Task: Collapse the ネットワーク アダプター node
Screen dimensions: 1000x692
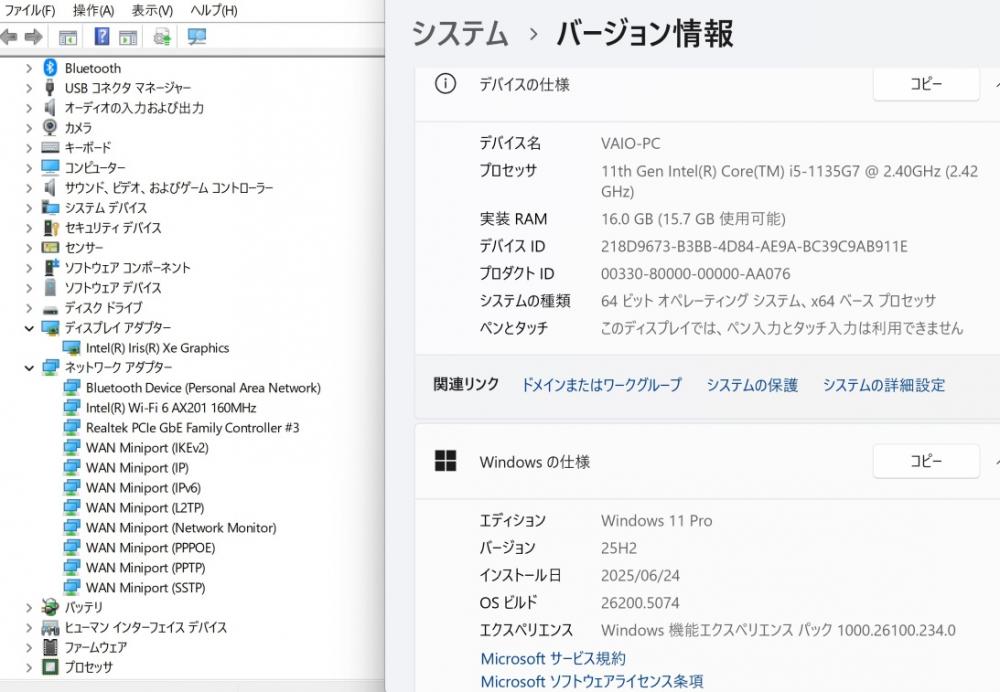Action: pos(29,367)
